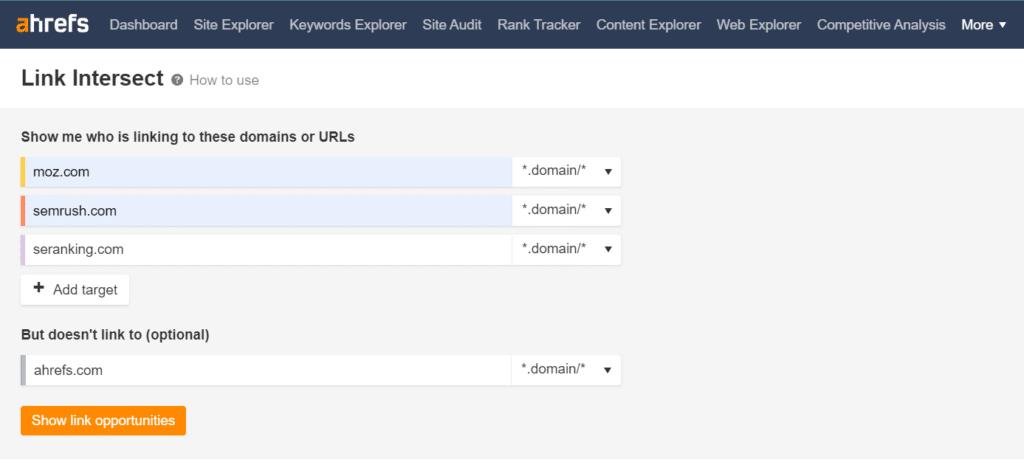The height and width of the screenshot is (465, 1024).
Task: Open mode dropdown for moz.com
Action: click(x=566, y=172)
